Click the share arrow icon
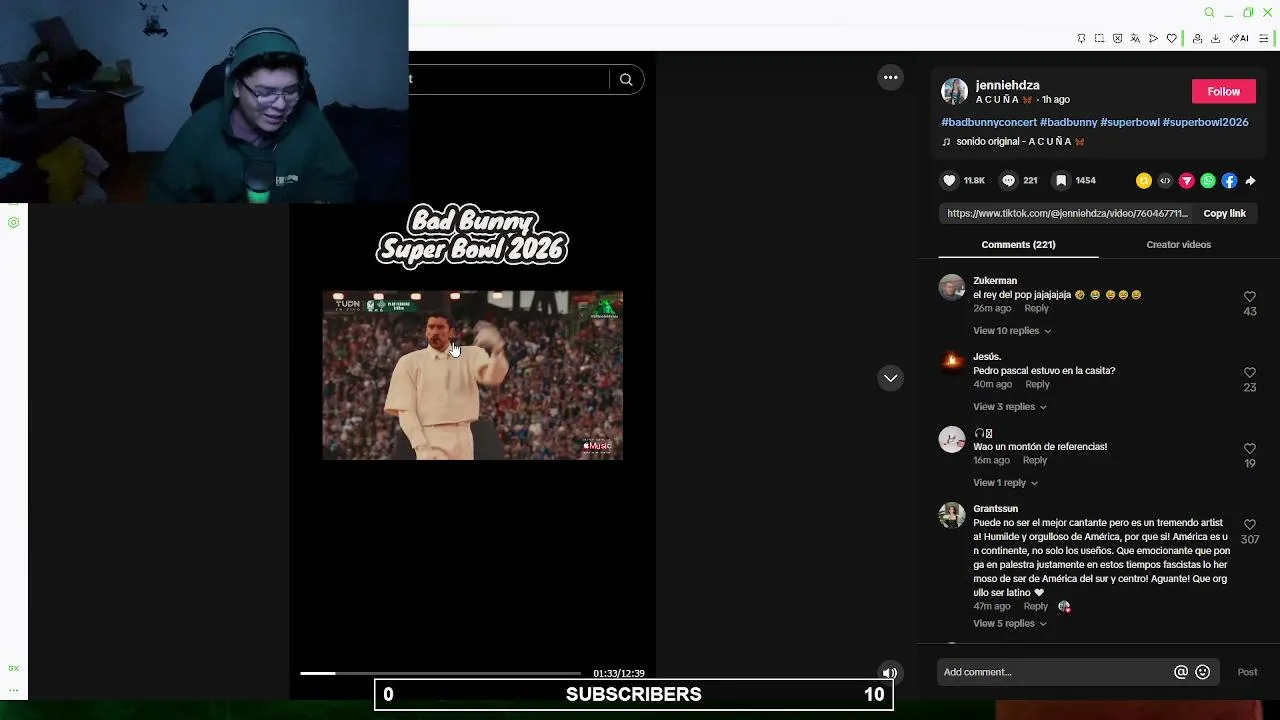Image resolution: width=1280 pixels, height=720 pixels. pyautogui.click(x=1251, y=181)
